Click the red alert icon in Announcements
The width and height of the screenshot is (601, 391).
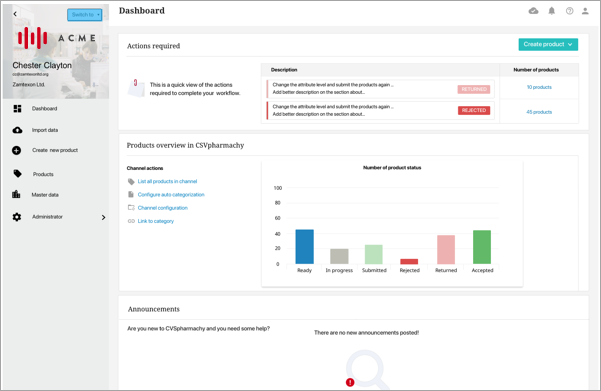coord(350,382)
